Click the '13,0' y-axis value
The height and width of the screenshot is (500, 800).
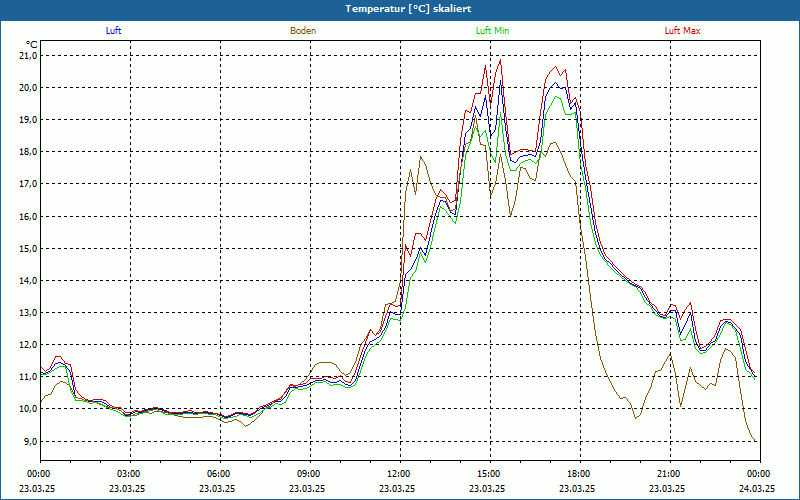coord(29,313)
